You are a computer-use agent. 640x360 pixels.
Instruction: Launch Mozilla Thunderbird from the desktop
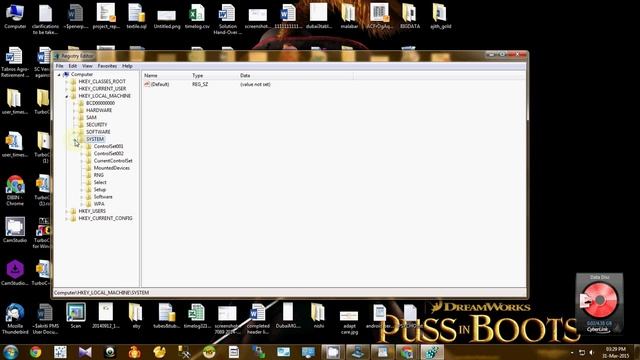[15, 318]
